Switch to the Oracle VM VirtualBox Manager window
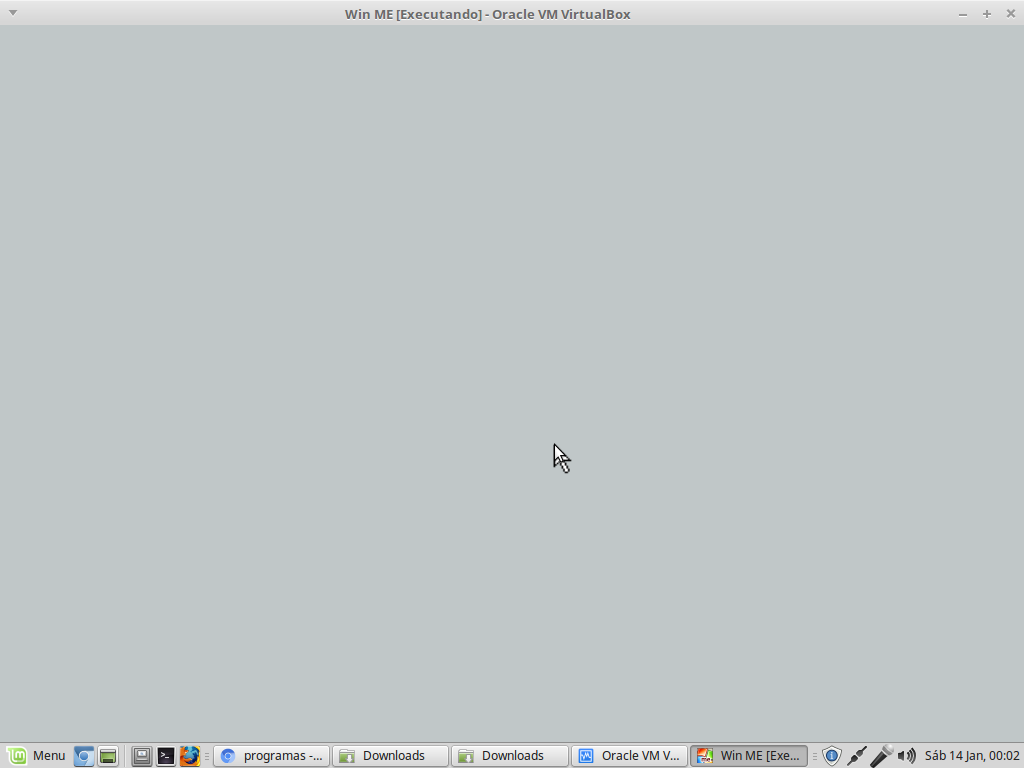This screenshot has width=1024, height=768. pos(629,756)
